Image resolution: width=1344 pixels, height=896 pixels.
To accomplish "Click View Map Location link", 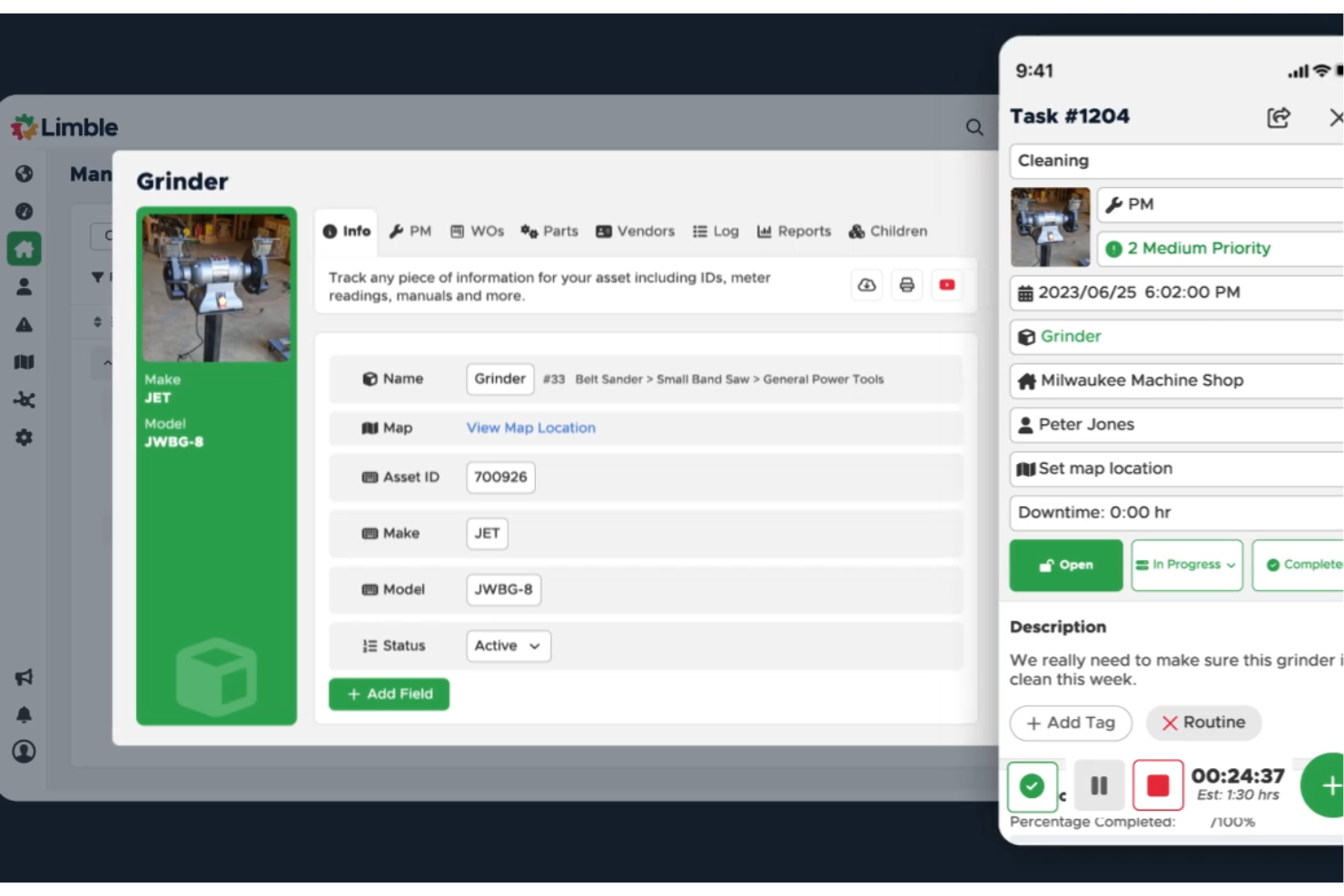I will pyautogui.click(x=531, y=428).
